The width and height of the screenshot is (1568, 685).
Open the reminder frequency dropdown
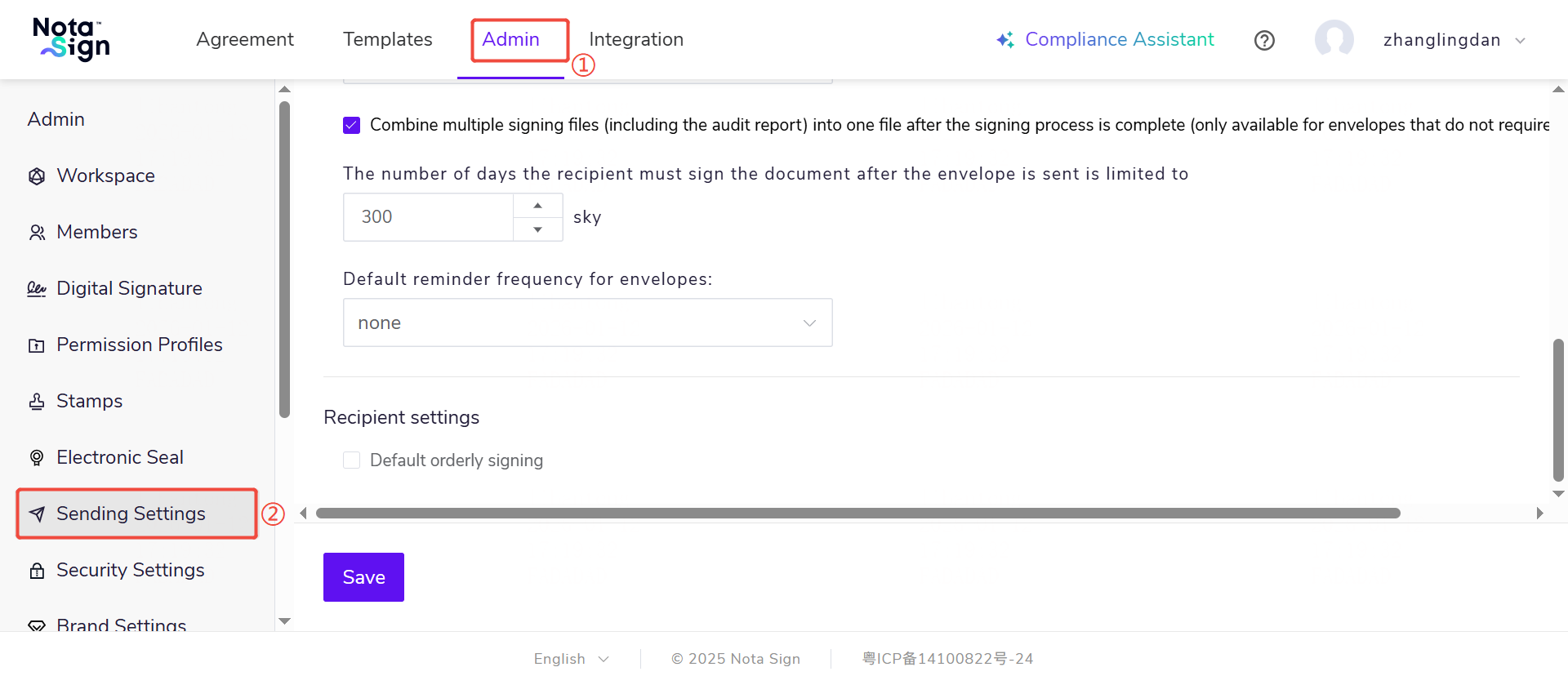pyautogui.click(x=587, y=322)
